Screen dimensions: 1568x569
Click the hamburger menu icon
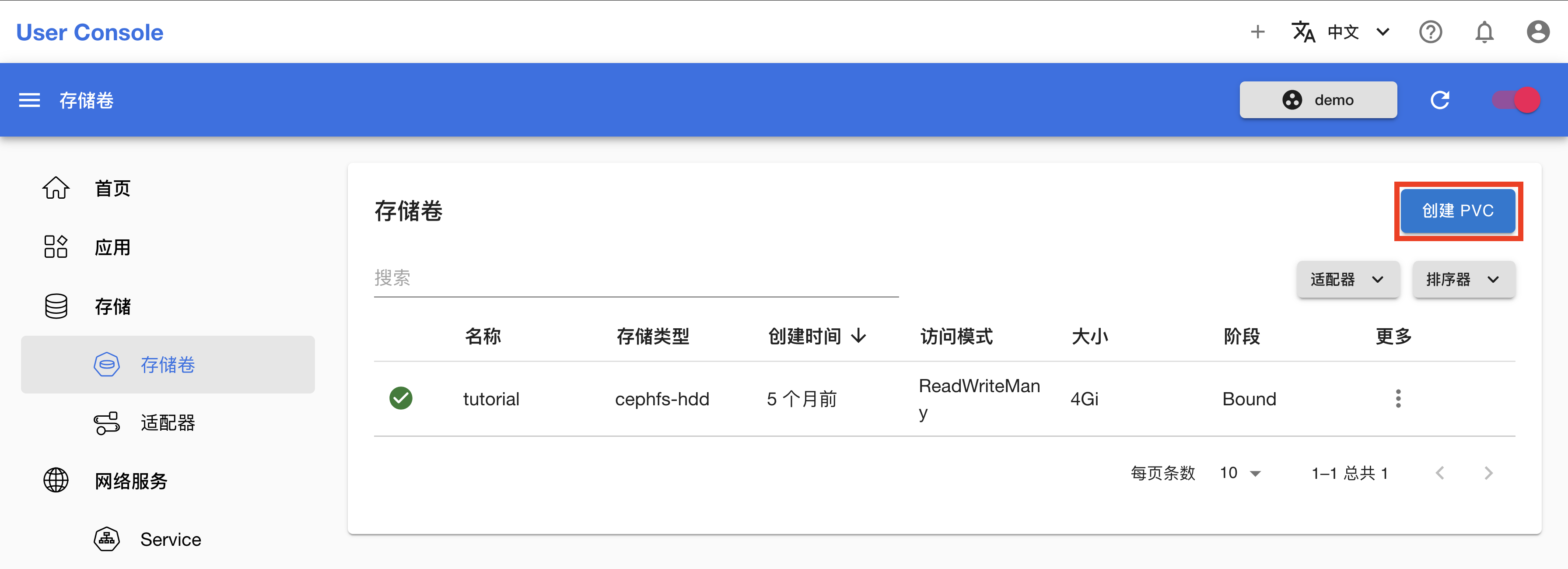point(29,100)
